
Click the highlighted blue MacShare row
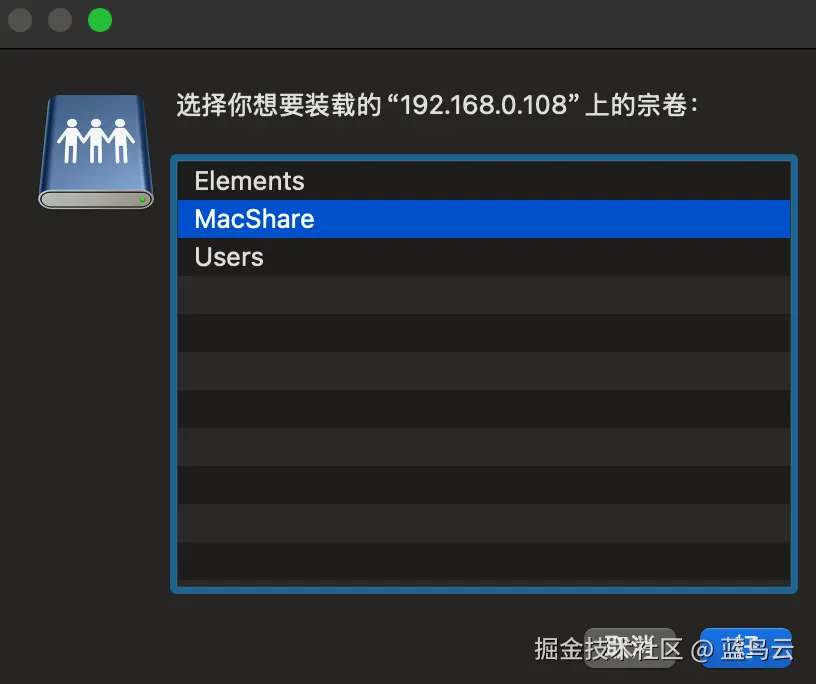click(x=400, y=218)
